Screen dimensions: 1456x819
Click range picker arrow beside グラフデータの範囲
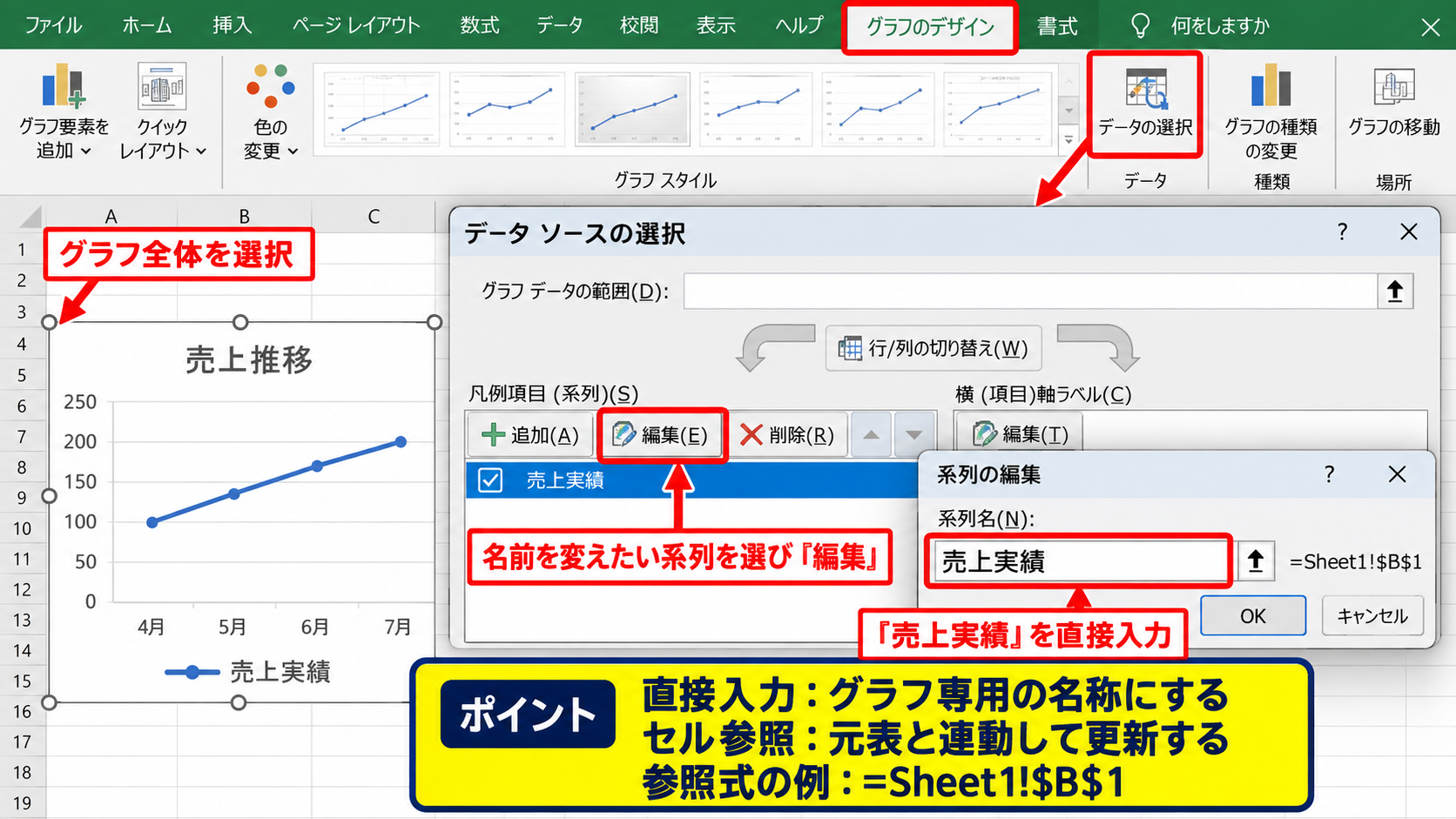click(x=1395, y=291)
